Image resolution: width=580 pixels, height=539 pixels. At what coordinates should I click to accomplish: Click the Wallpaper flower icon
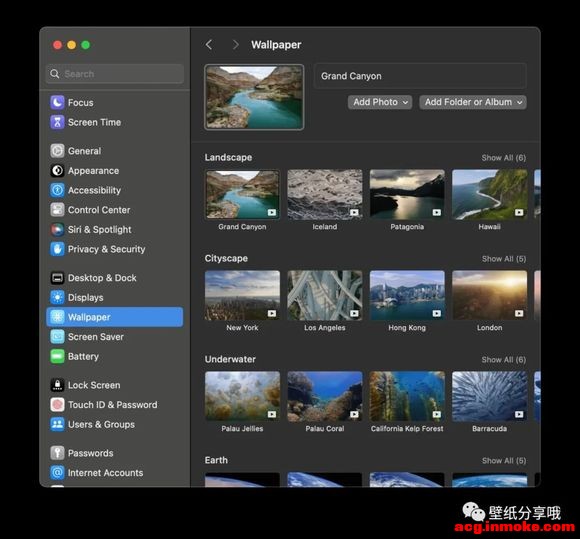(x=57, y=317)
